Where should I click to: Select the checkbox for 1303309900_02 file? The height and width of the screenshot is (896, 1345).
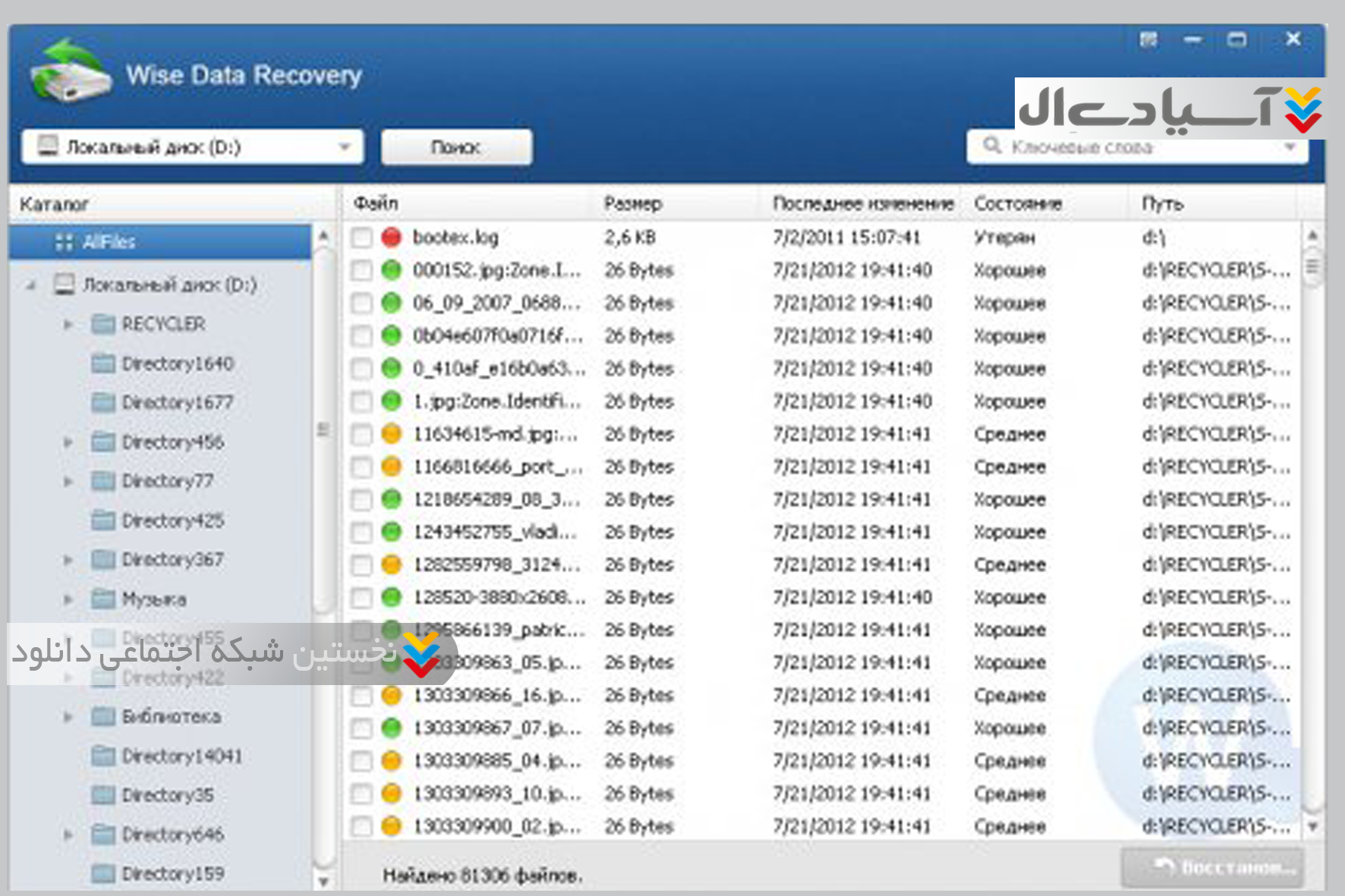pyautogui.click(x=362, y=826)
